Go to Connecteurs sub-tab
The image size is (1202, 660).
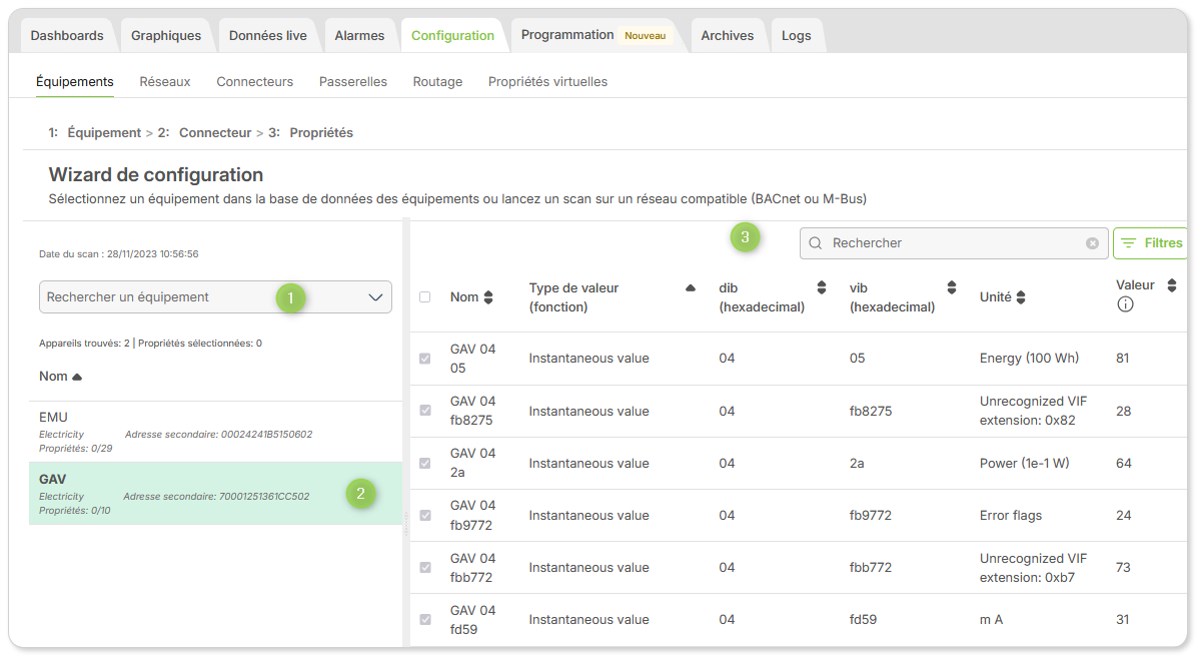pyautogui.click(x=255, y=81)
